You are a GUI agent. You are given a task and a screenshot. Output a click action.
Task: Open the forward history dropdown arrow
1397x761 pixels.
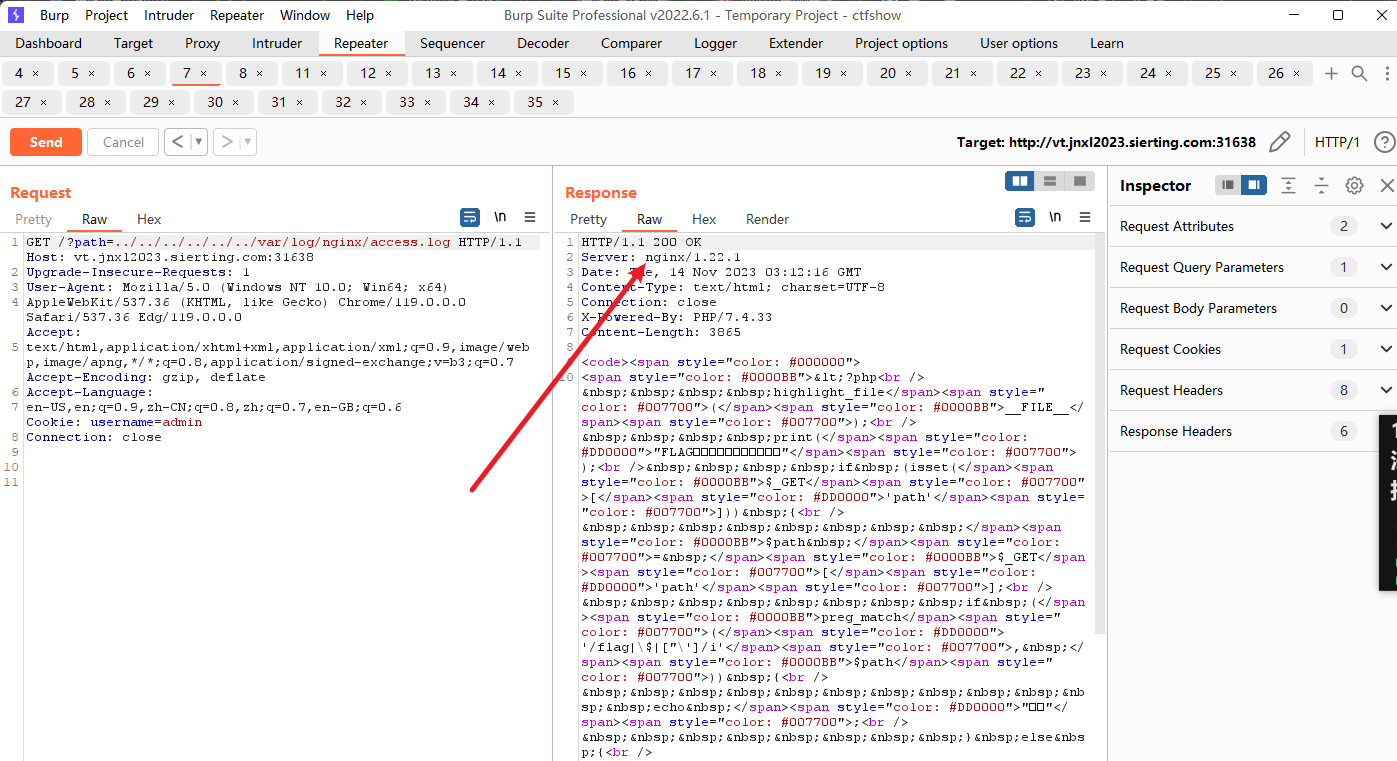pos(248,142)
